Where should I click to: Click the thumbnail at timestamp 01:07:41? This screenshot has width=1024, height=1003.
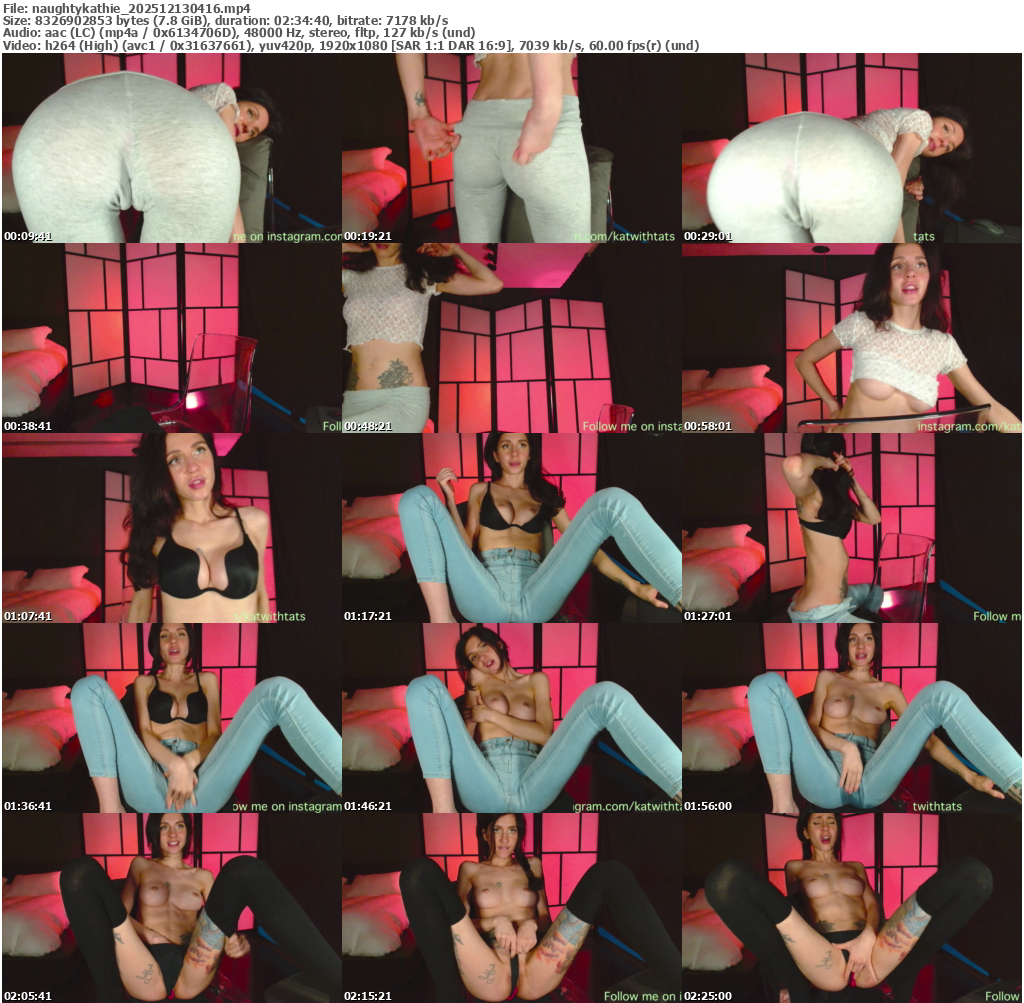pyautogui.click(x=171, y=528)
